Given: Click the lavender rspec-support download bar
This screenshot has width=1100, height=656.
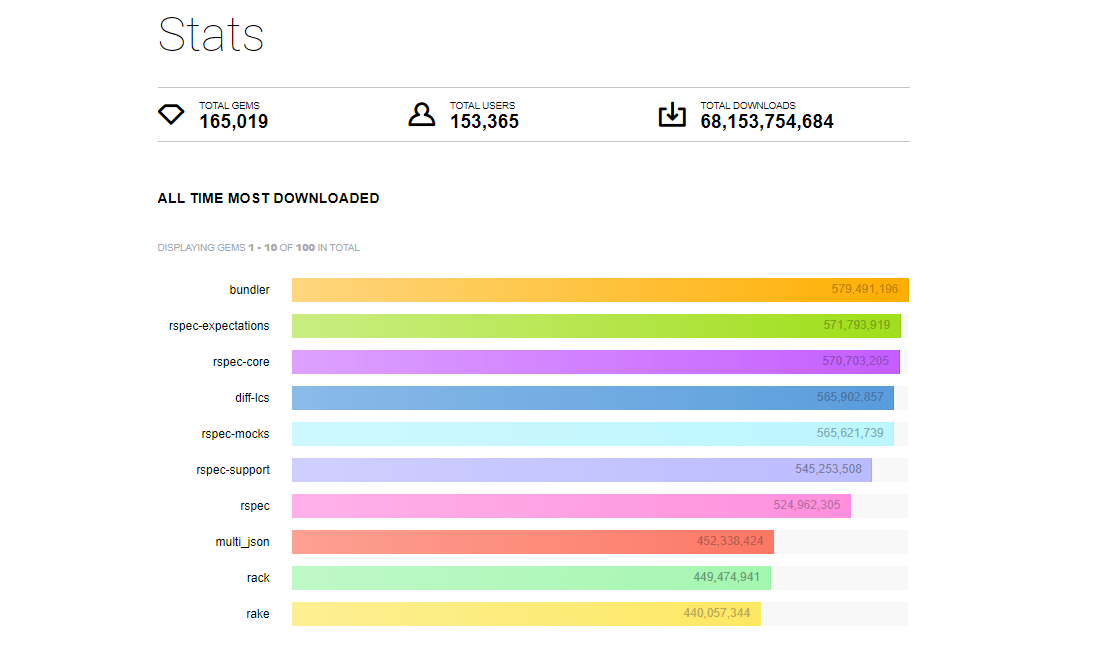Looking at the screenshot, I should (582, 470).
